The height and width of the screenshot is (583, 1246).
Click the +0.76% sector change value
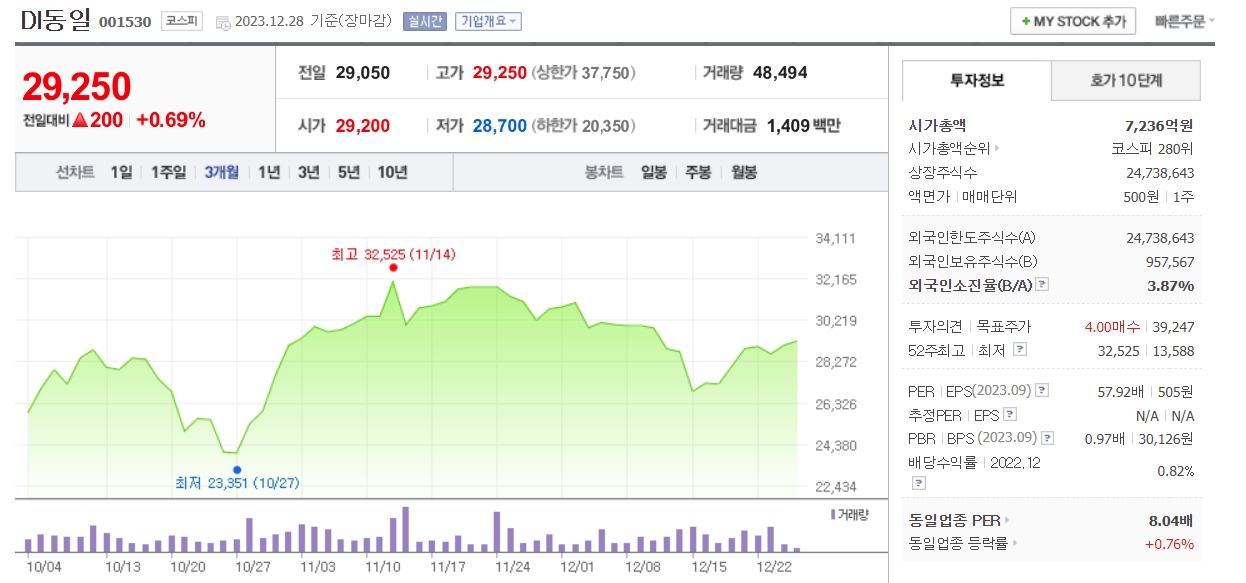(1169, 544)
